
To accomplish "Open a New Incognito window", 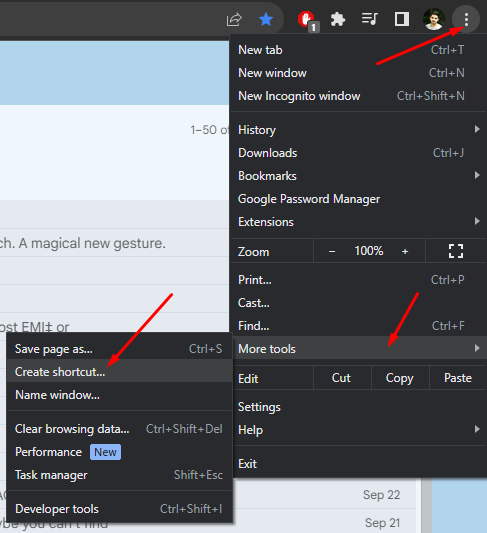I will (x=359, y=96).
